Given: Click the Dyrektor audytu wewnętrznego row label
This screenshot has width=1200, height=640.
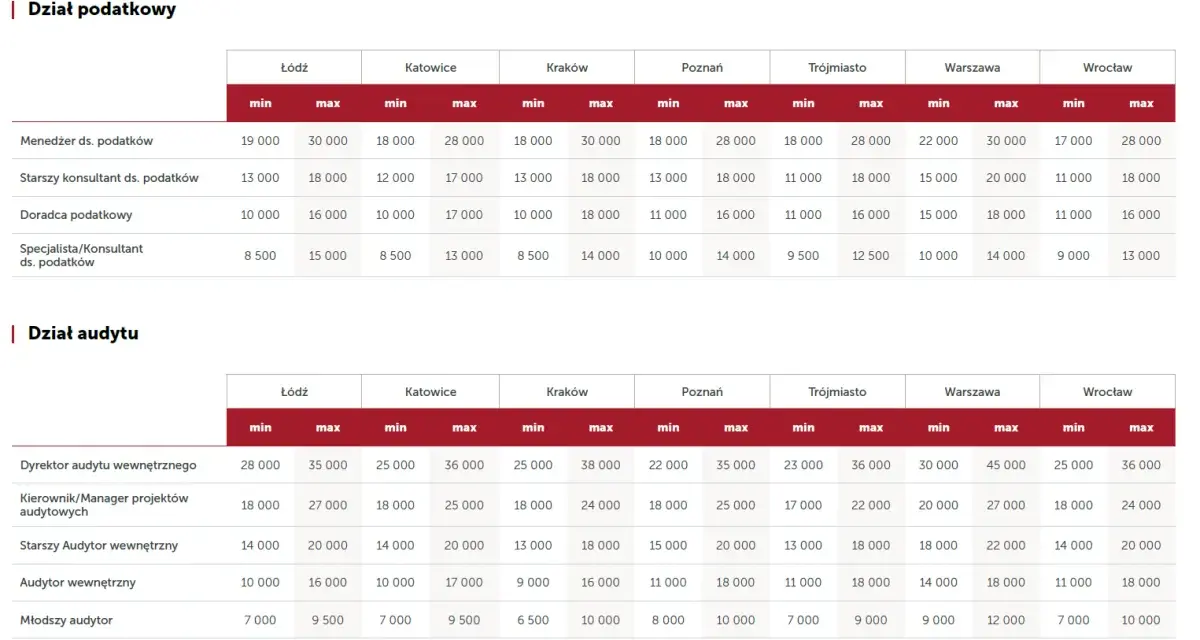Looking at the screenshot, I should (108, 465).
